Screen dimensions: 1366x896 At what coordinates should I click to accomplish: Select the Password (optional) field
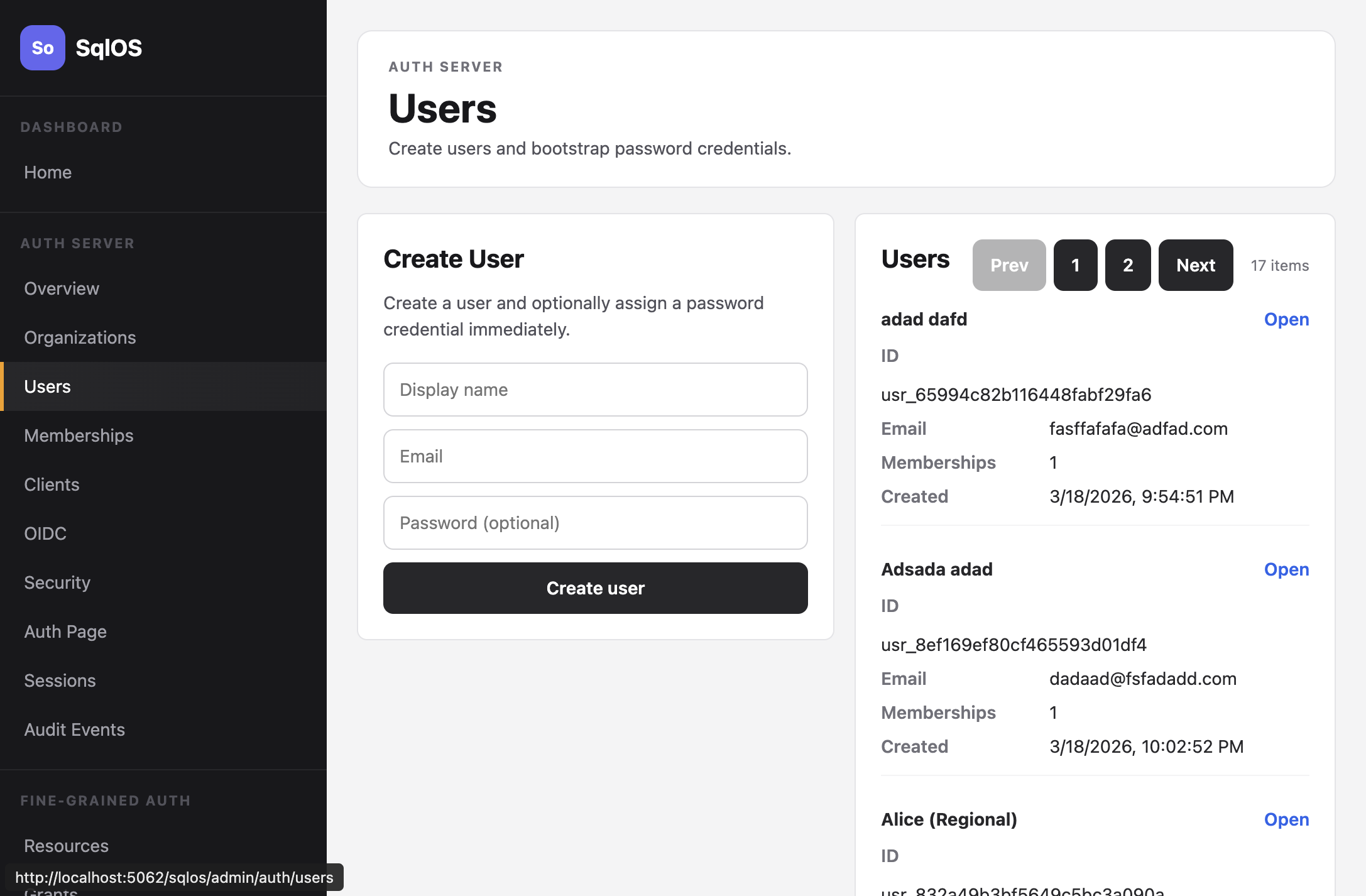point(595,523)
